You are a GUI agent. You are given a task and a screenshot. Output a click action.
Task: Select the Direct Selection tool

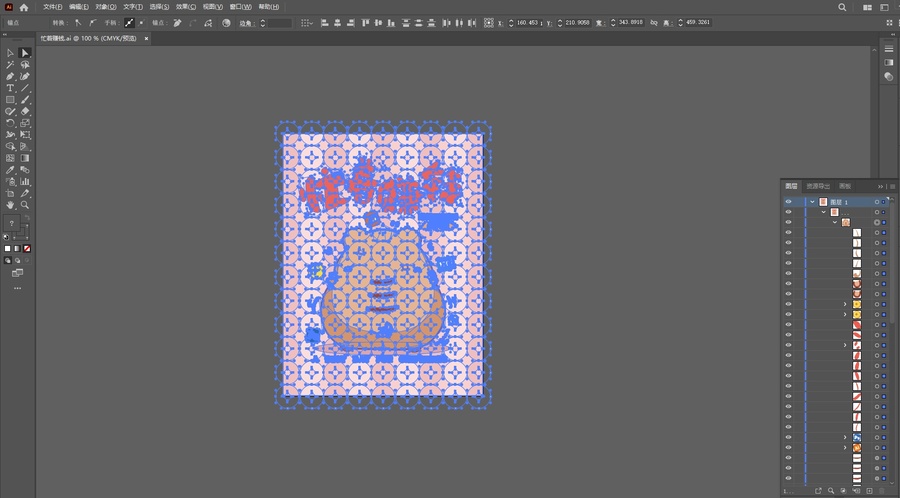tap(25, 53)
